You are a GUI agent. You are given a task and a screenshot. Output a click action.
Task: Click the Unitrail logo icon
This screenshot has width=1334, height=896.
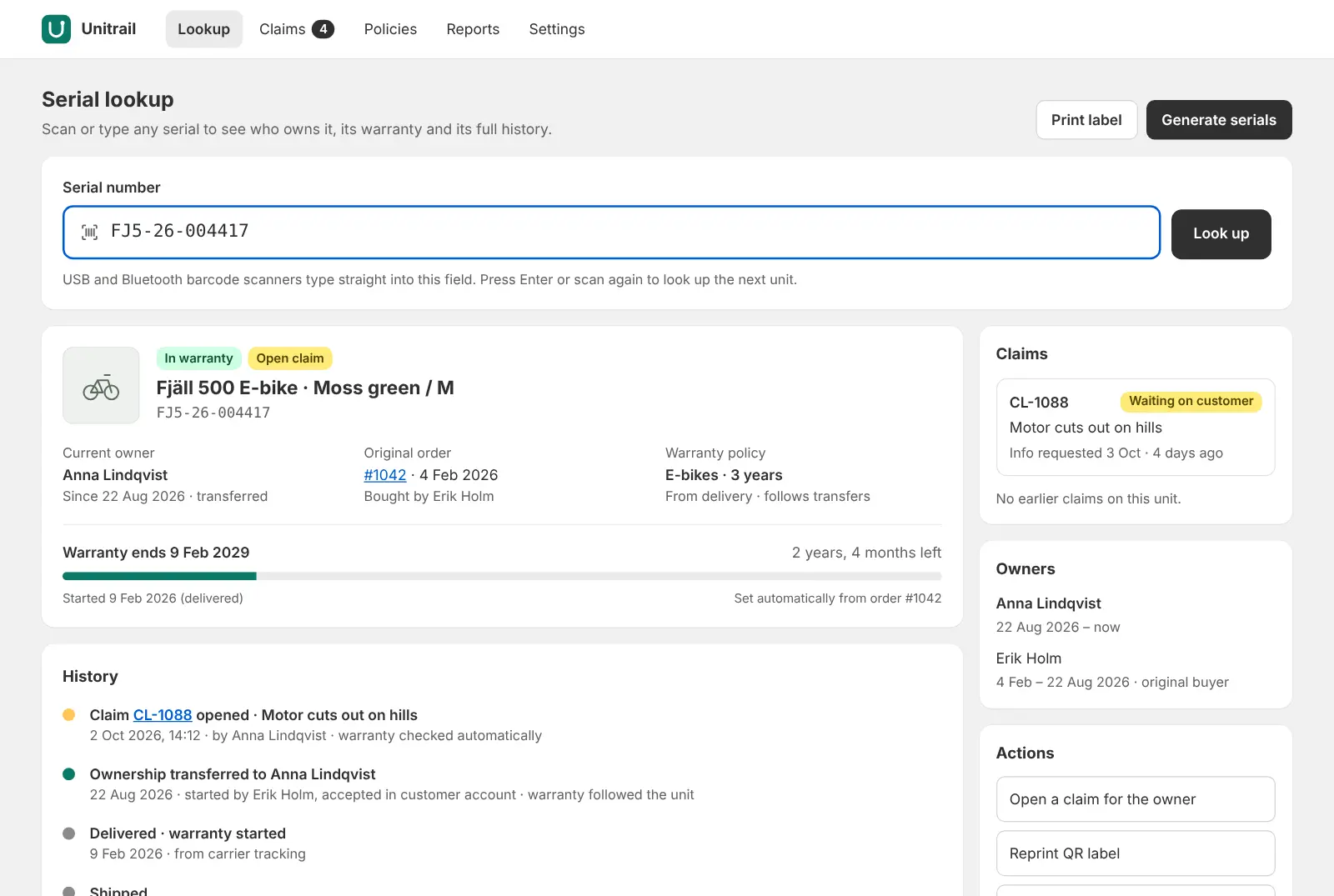pos(56,29)
